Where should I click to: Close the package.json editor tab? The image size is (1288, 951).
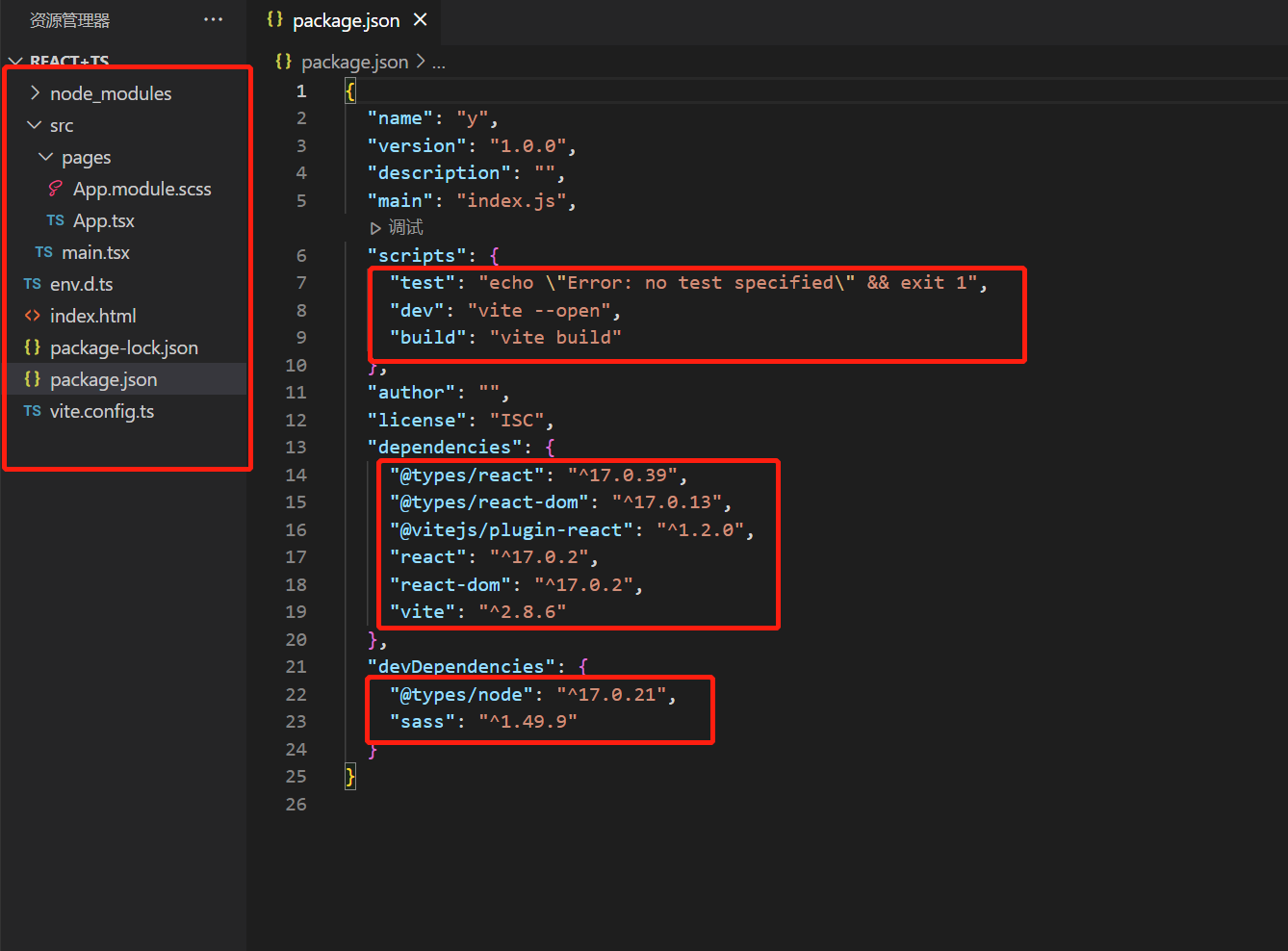click(420, 19)
